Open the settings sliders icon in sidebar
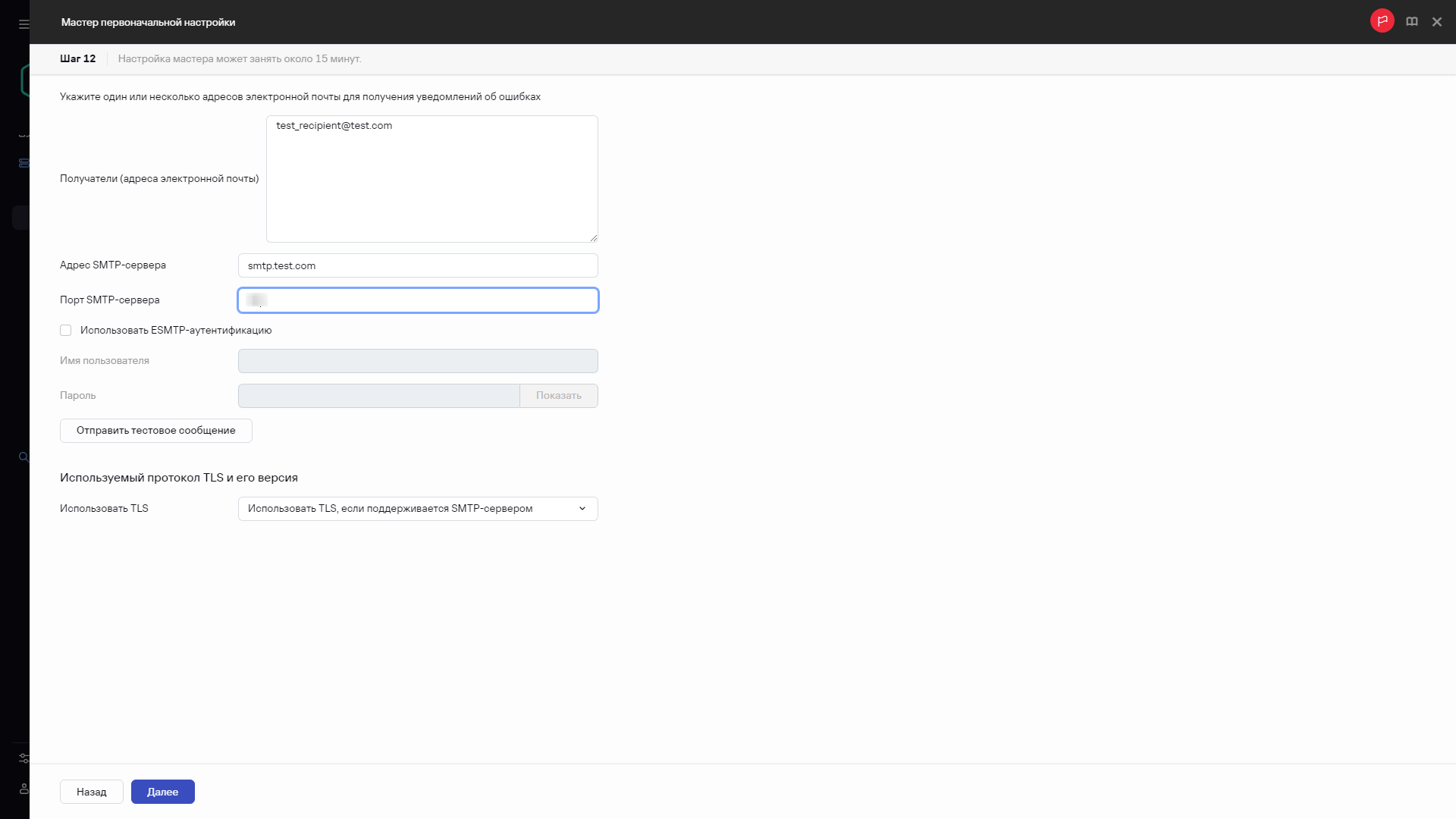 24,758
